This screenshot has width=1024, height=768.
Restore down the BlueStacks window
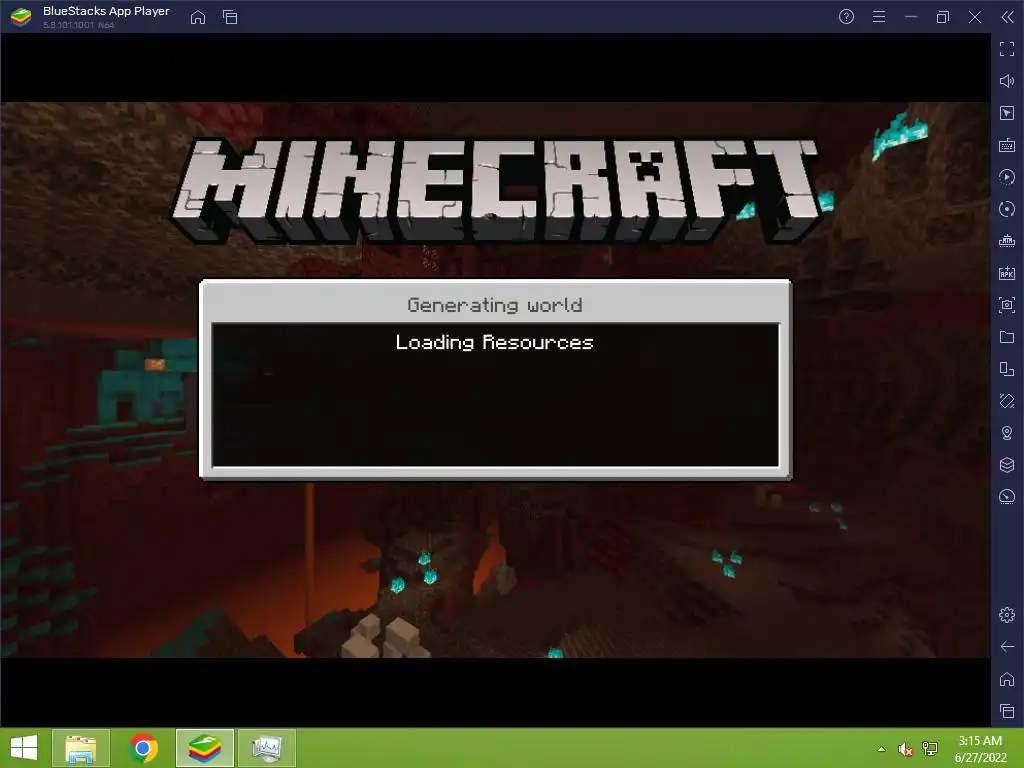point(942,17)
